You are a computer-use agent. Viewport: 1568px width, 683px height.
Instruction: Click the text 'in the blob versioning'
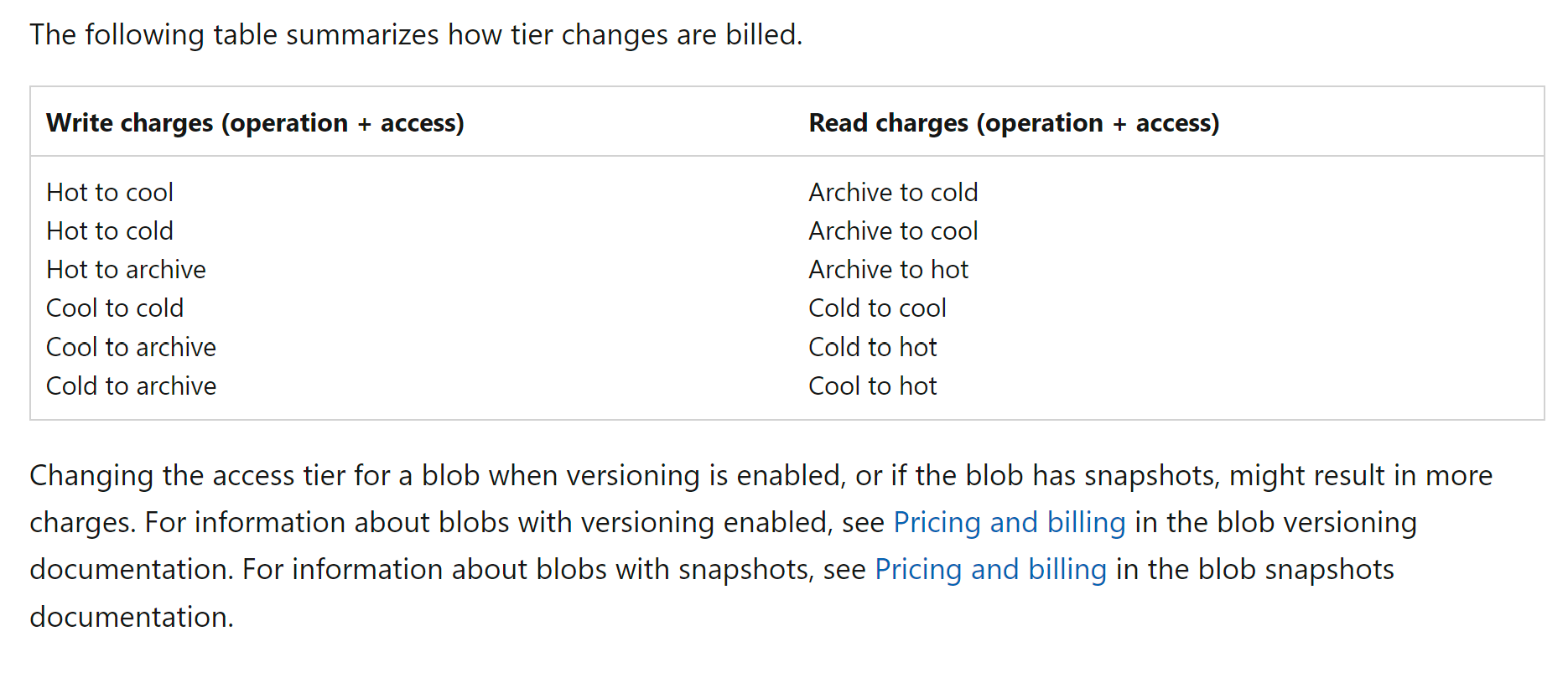click(1275, 522)
